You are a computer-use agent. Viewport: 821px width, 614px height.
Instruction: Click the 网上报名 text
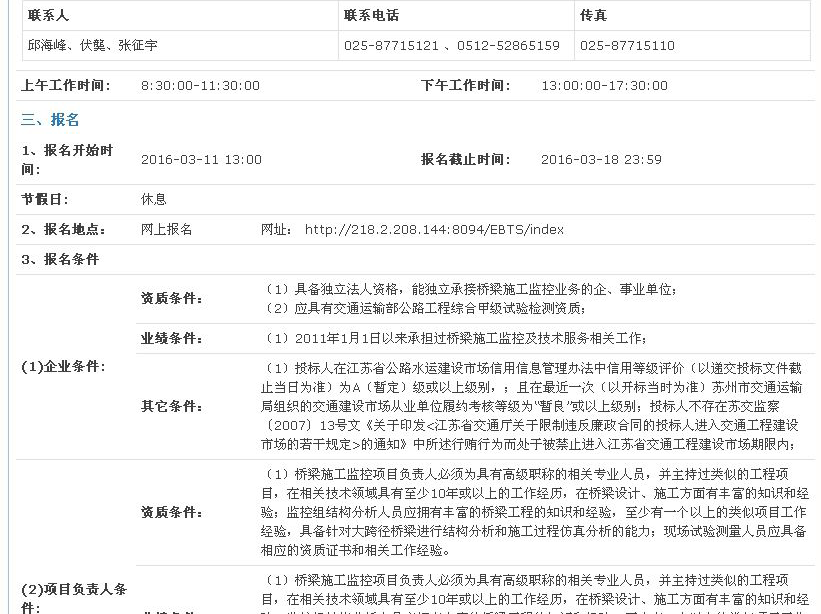pyautogui.click(x=166, y=229)
